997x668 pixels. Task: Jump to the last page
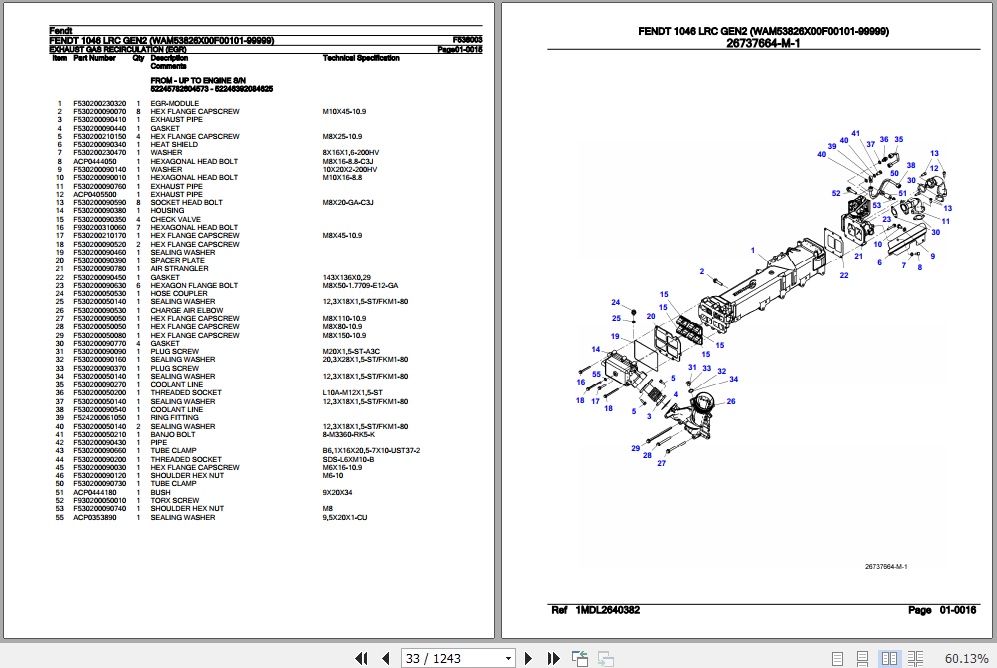coord(552,658)
